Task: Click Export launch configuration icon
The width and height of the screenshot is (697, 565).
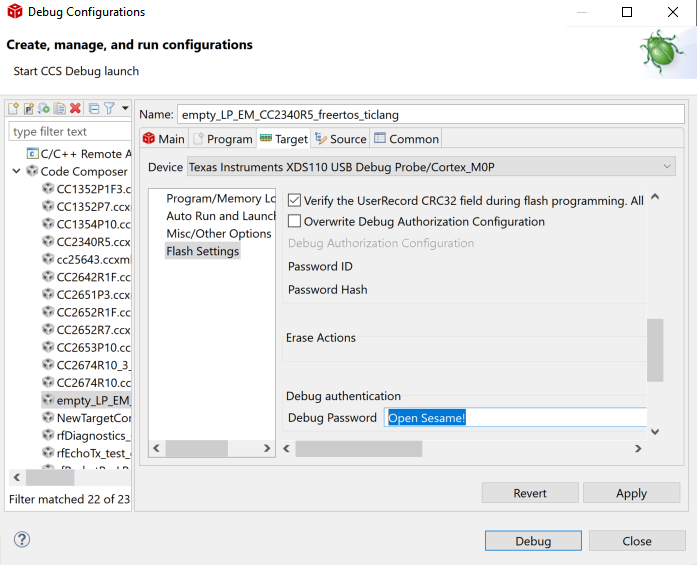Action: (x=44, y=108)
